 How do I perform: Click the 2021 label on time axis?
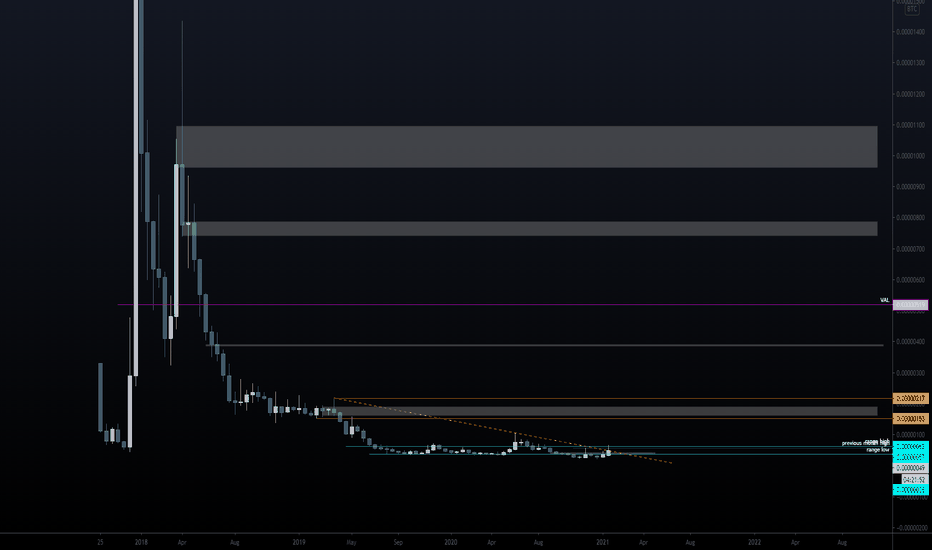tap(603, 542)
